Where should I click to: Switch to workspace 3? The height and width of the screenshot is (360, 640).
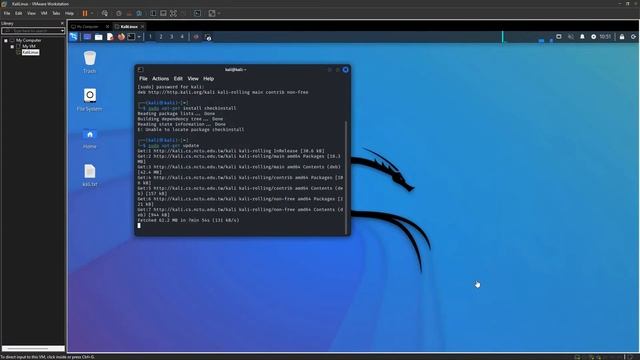pos(171,37)
